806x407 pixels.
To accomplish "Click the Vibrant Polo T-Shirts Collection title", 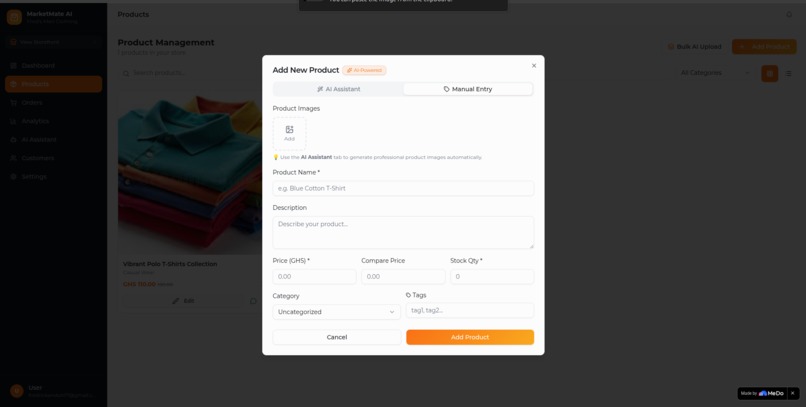I will point(170,264).
